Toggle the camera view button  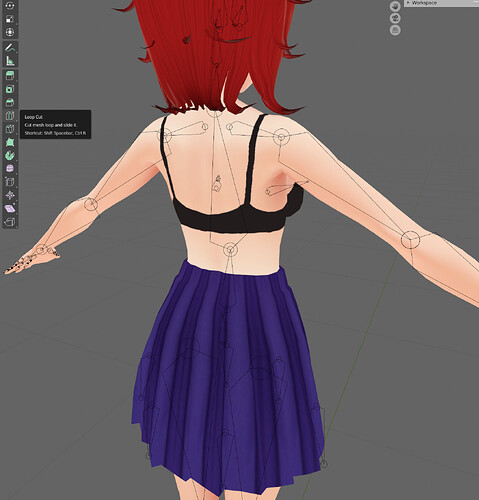(395, 18)
